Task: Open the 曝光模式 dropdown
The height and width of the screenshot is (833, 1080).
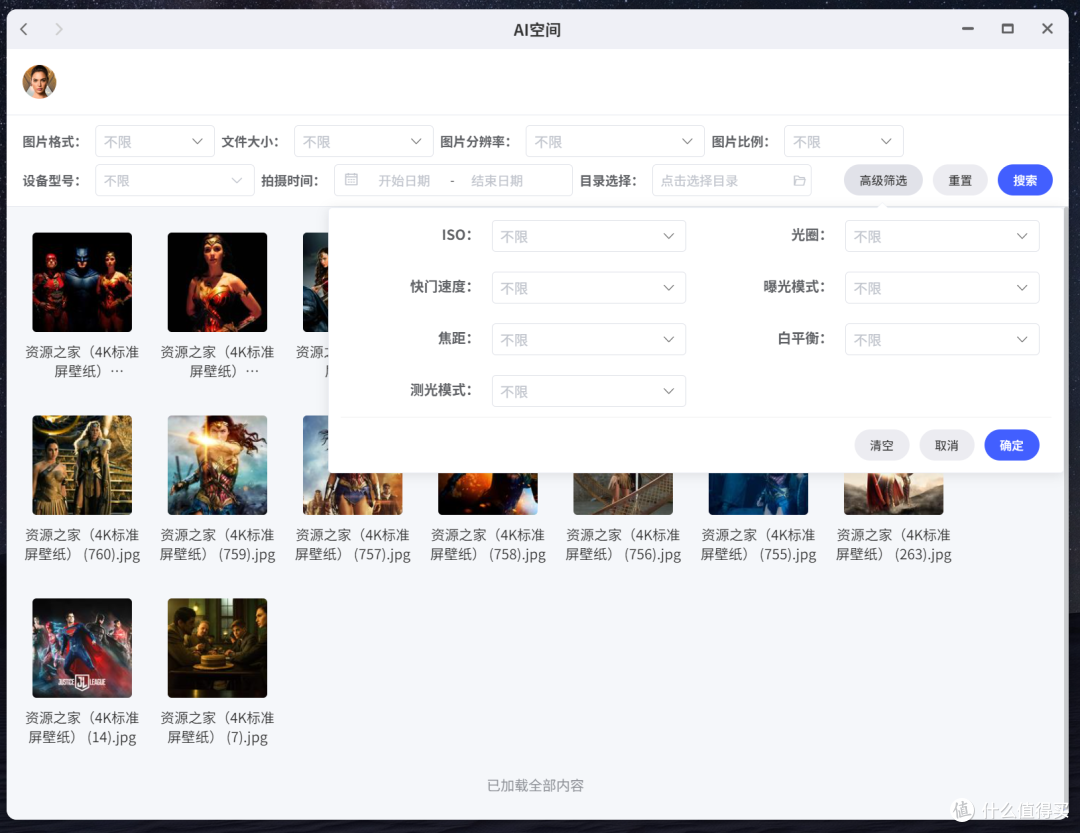Action: tap(942, 287)
